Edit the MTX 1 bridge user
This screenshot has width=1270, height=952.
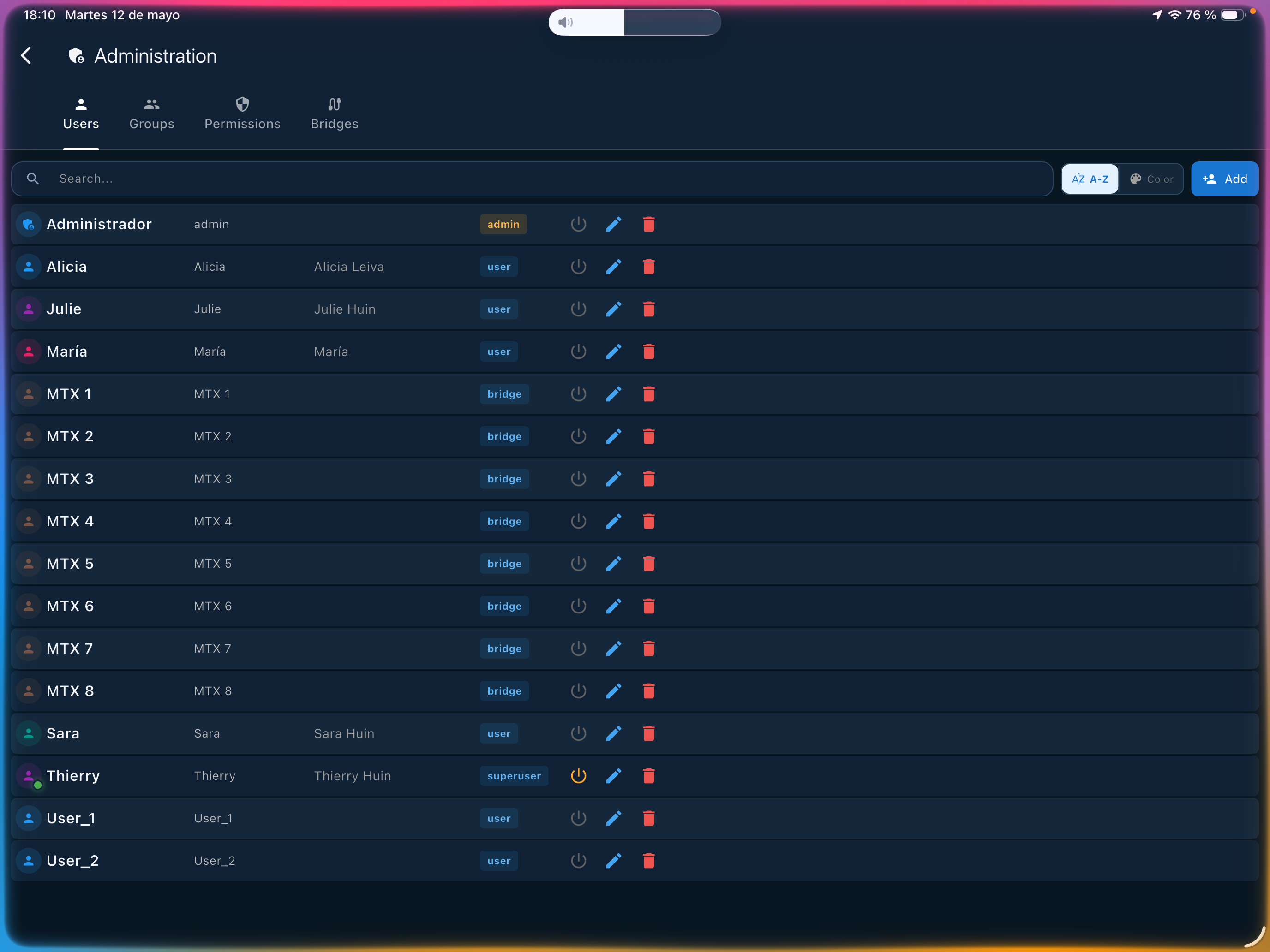pyautogui.click(x=614, y=394)
